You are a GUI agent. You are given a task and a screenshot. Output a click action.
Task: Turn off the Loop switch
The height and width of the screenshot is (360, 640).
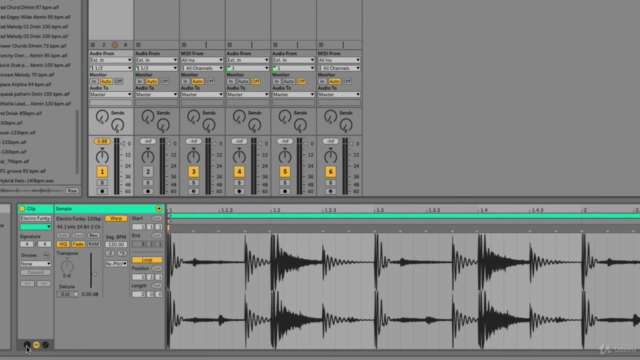147,260
